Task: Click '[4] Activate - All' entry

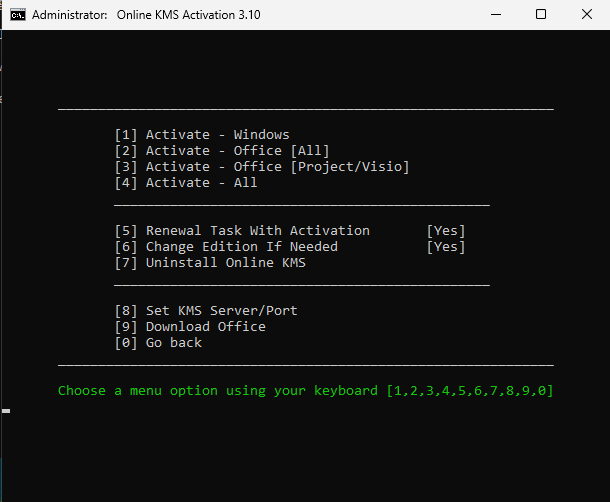Action: 186,183
